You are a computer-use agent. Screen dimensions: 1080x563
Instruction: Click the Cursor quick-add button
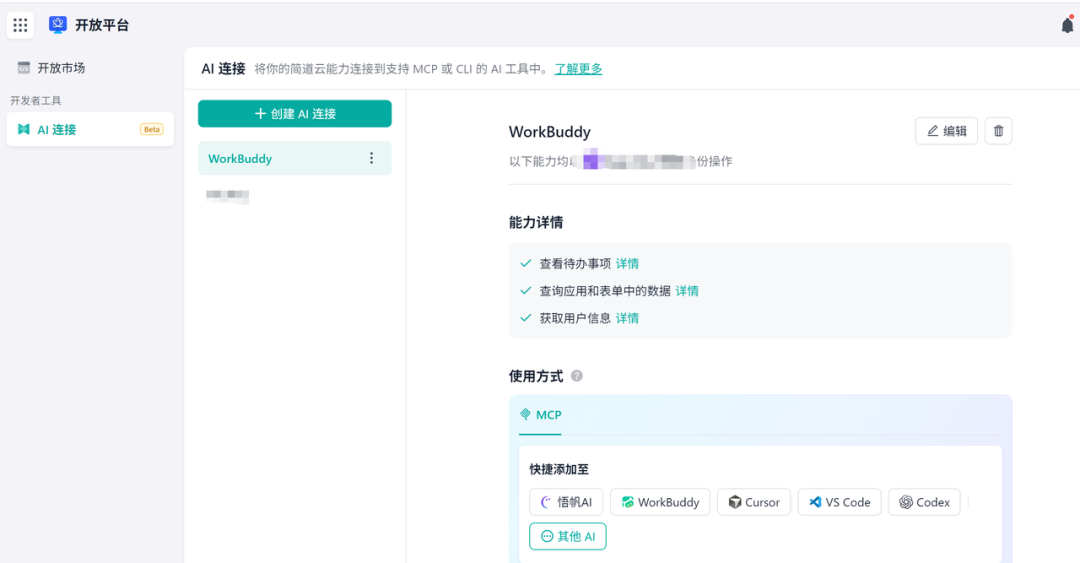point(754,502)
